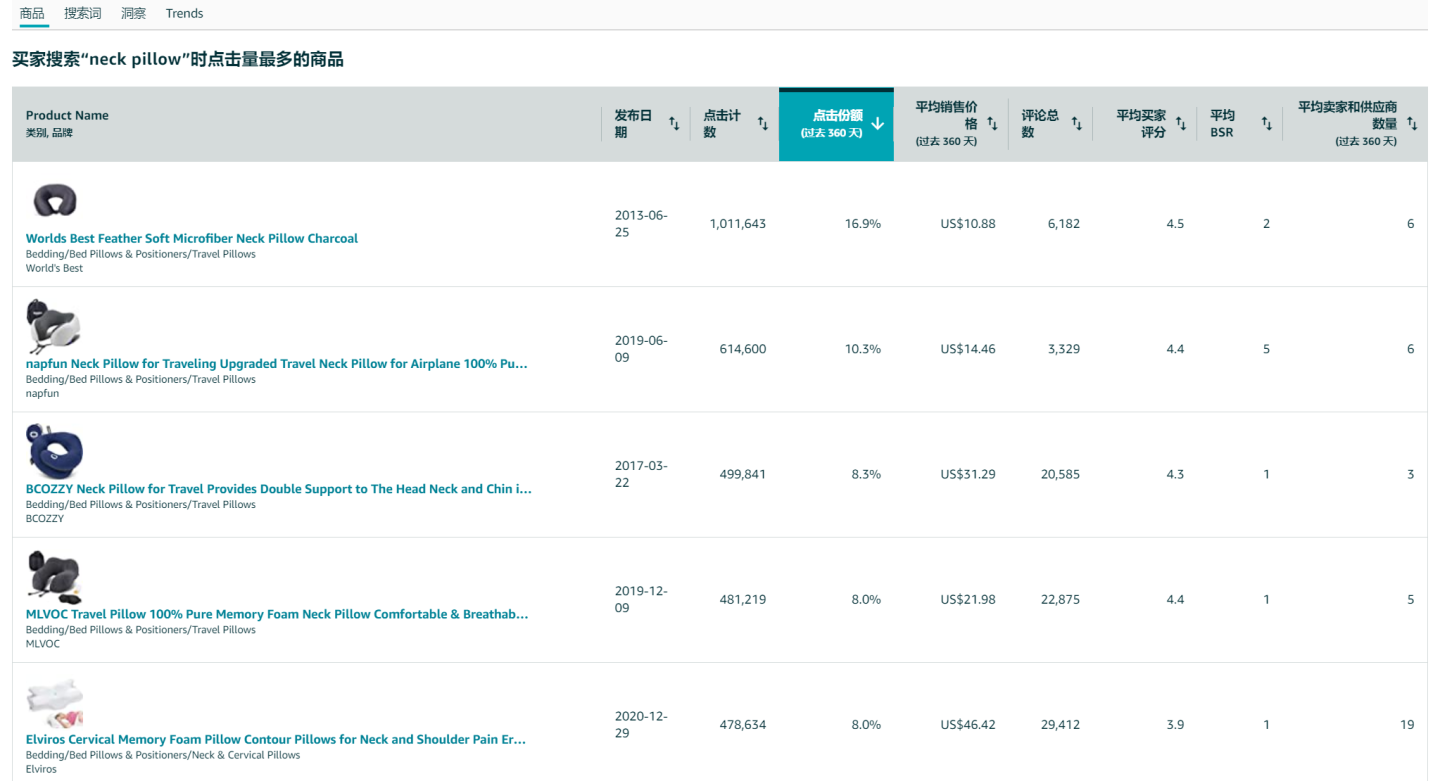Open the napfun Neck Pillow product link
Image resolution: width=1440 pixels, height=781 pixels.
276,364
